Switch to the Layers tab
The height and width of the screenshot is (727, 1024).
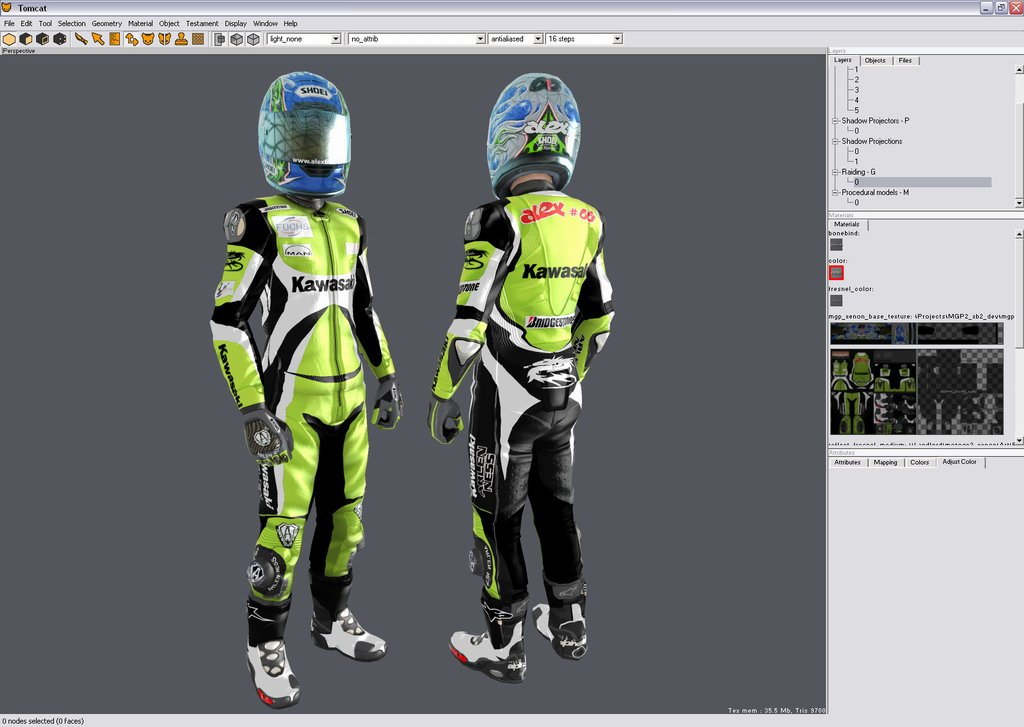click(x=842, y=60)
